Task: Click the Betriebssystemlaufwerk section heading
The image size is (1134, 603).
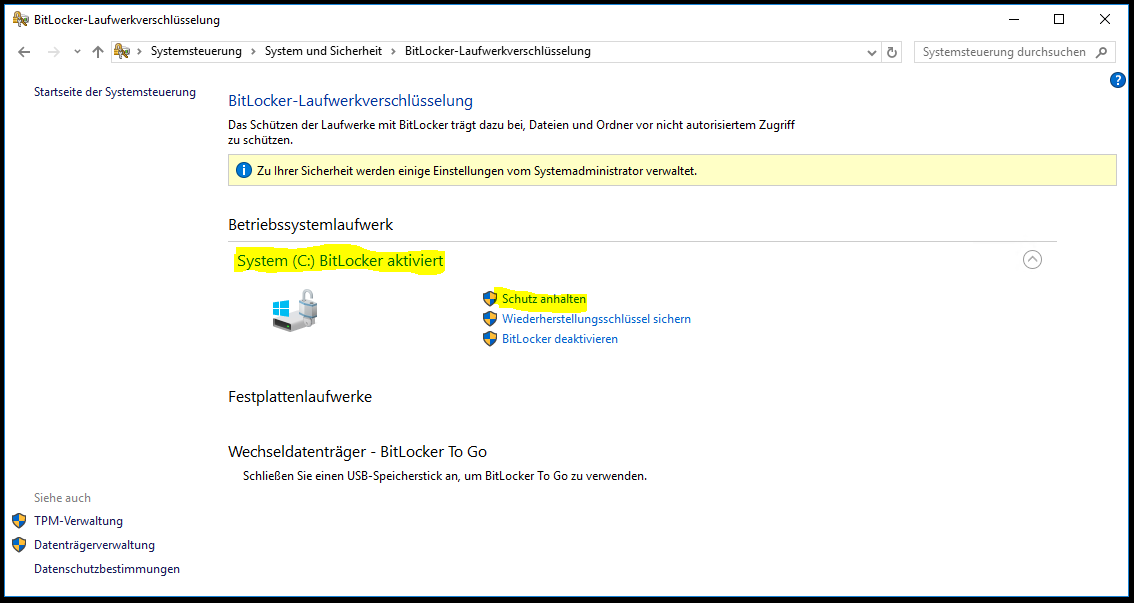Action: [310, 224]
